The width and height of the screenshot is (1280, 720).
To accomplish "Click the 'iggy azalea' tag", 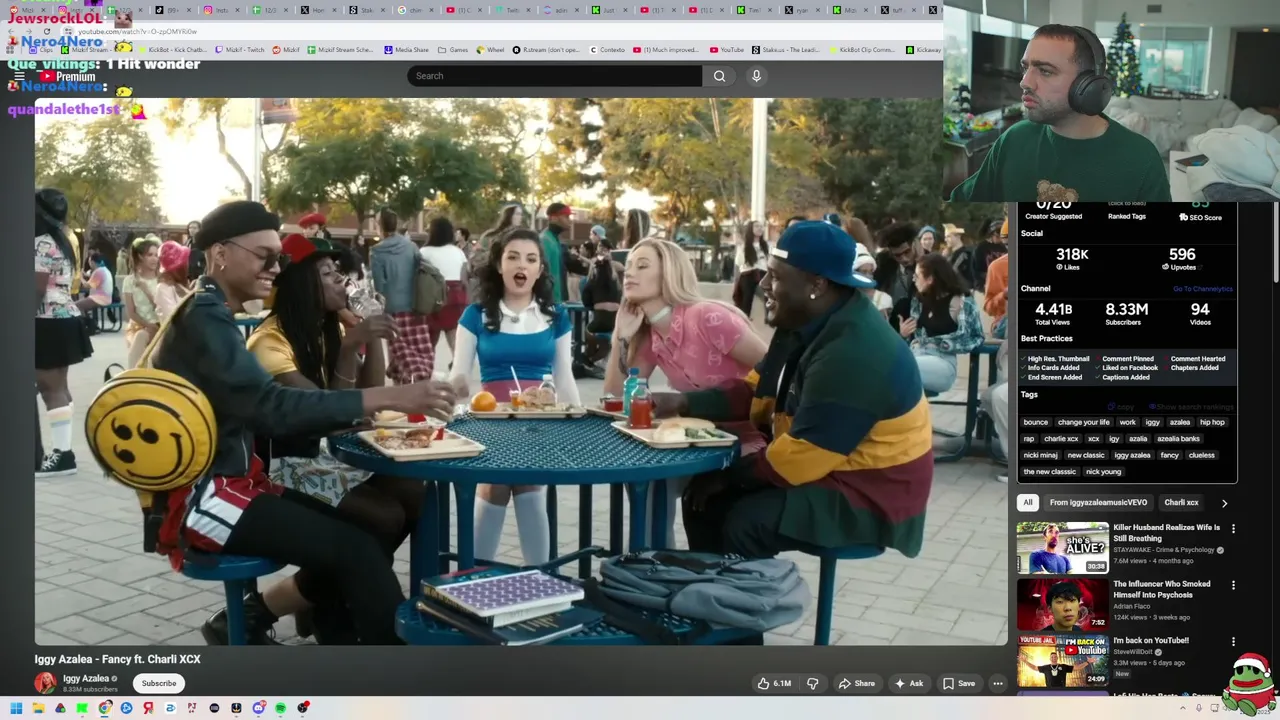I will tap(1132, 455).
